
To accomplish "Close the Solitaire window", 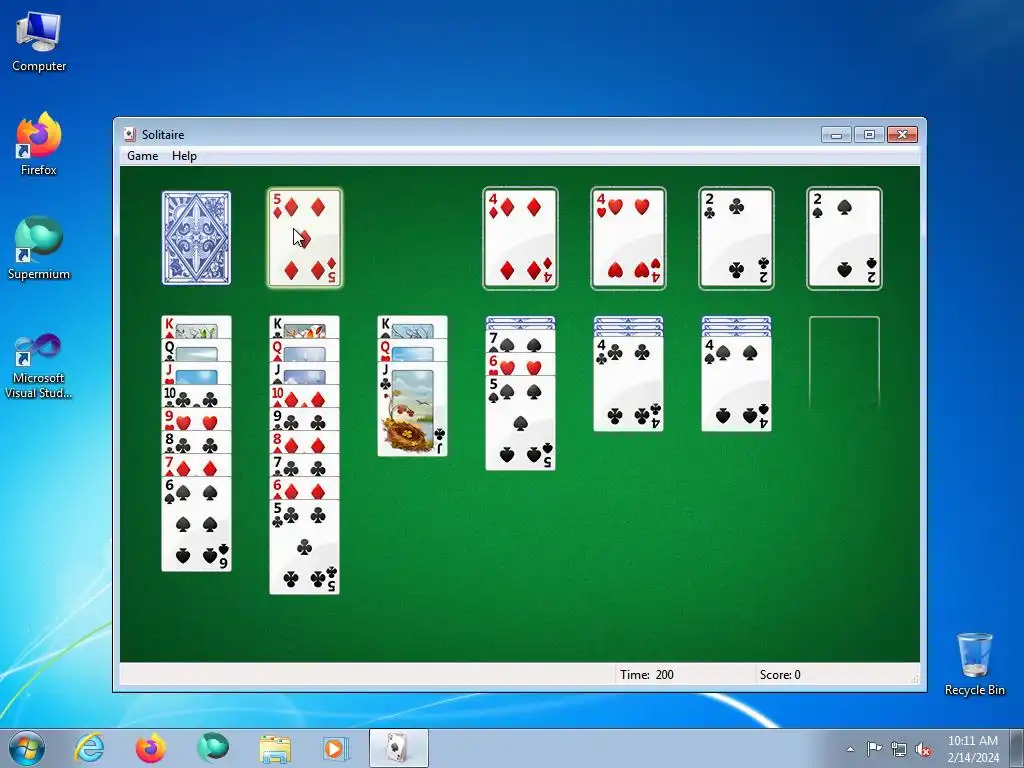I will (903, 135).
